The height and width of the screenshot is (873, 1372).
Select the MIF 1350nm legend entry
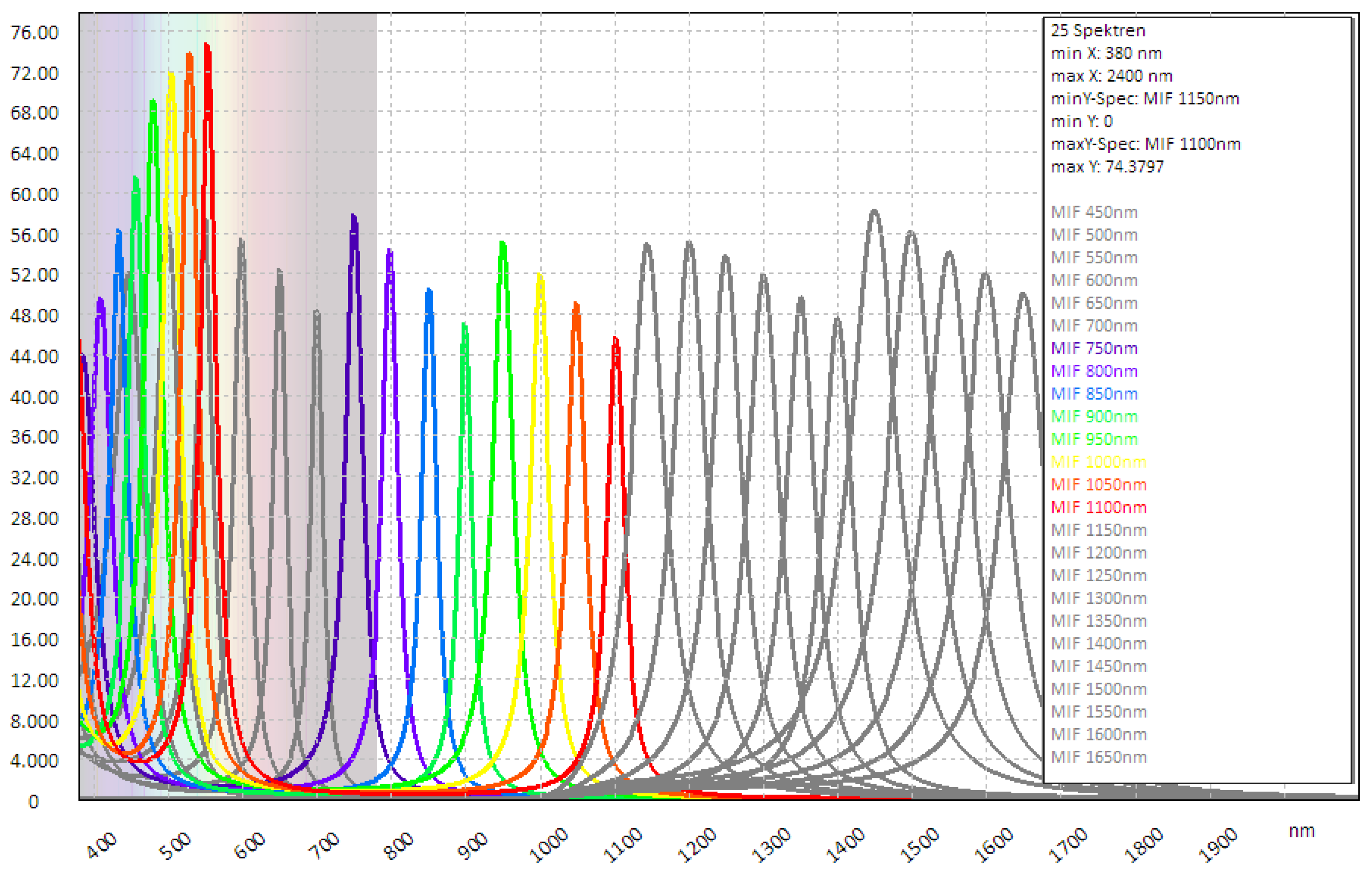tap(1098, 621)
